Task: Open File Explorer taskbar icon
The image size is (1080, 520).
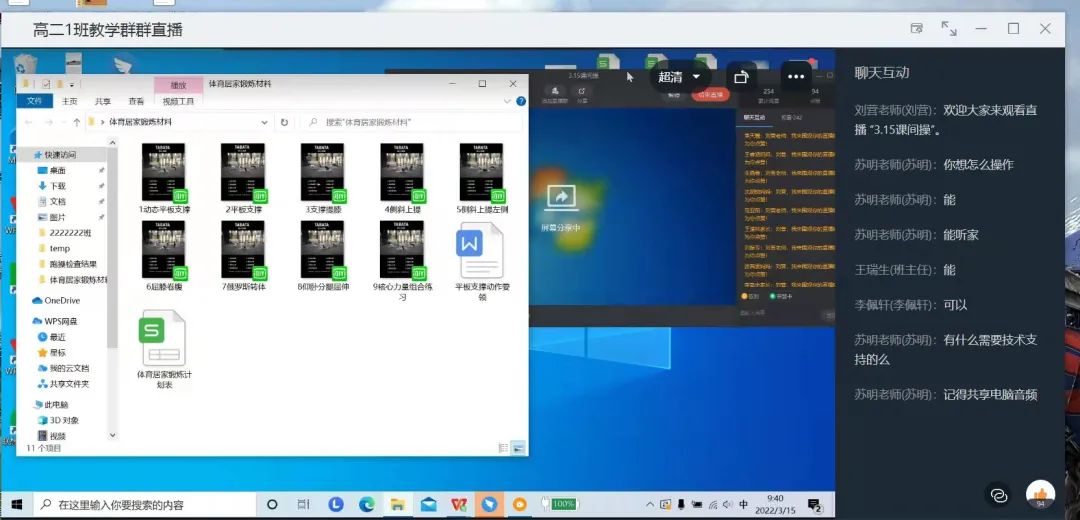Action: coord(397,504)
